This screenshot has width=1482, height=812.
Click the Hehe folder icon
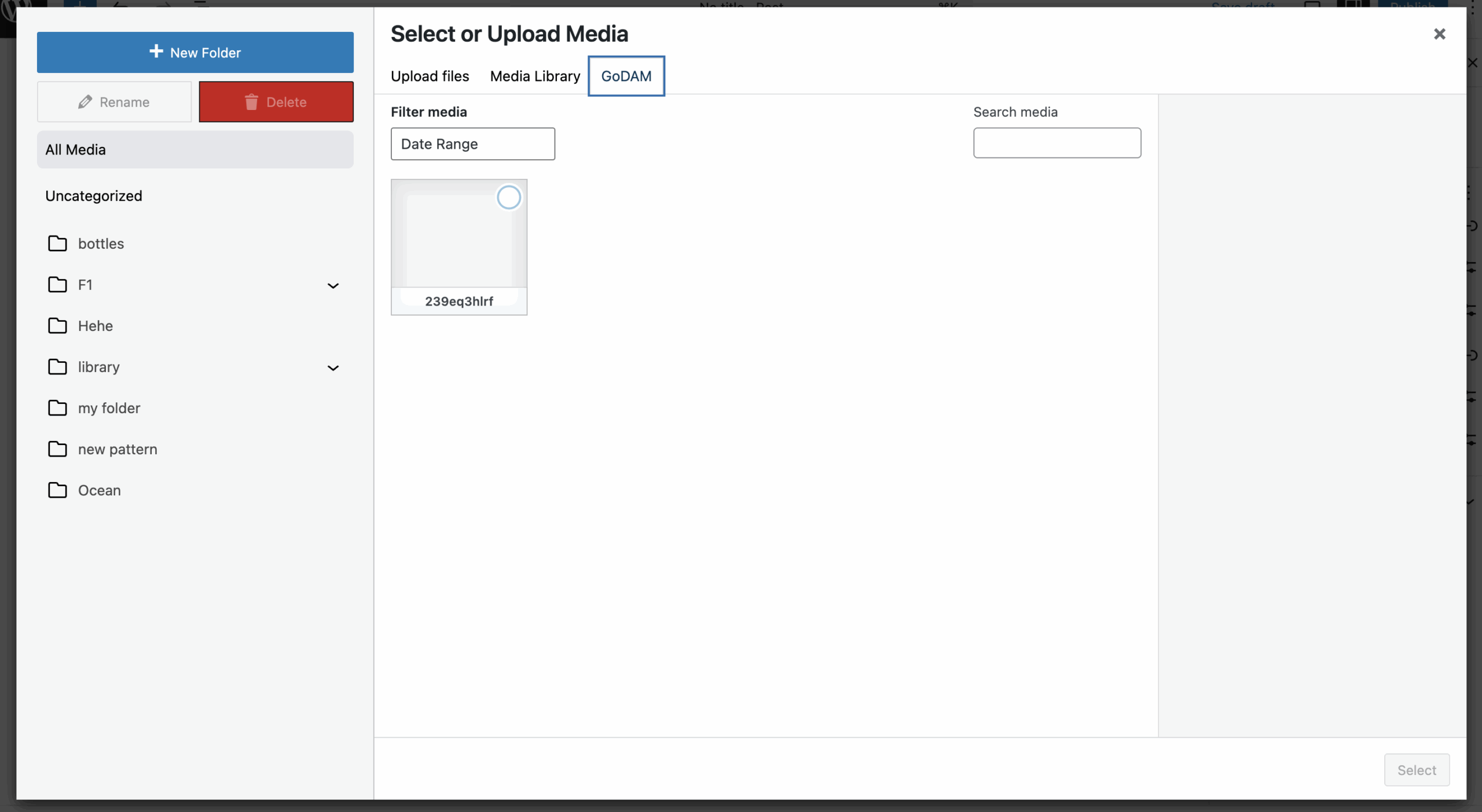(x=57, y=326)
